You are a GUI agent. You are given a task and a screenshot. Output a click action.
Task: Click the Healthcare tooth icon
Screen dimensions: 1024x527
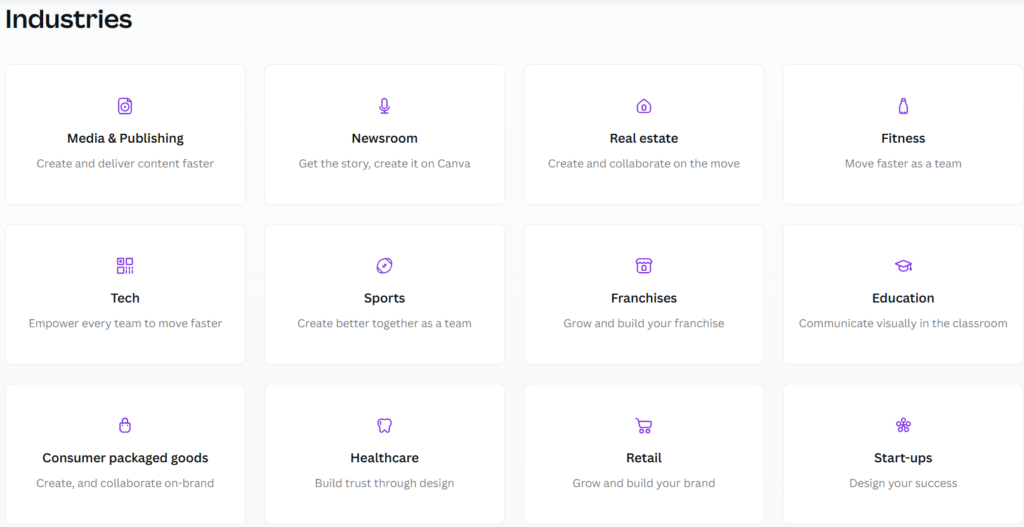pos(384,426)
